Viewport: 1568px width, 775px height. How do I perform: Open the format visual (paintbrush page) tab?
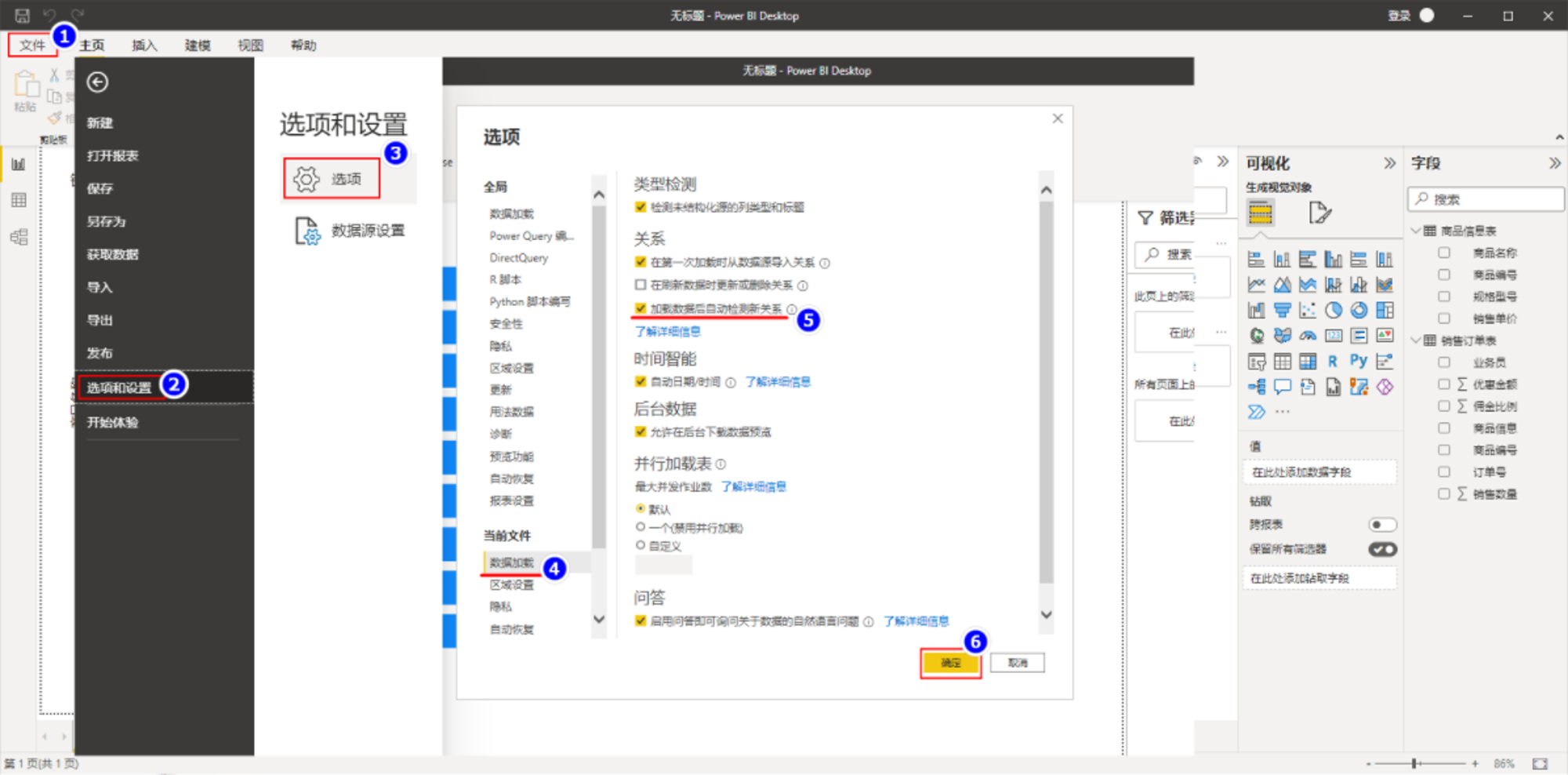(1319, 213)
